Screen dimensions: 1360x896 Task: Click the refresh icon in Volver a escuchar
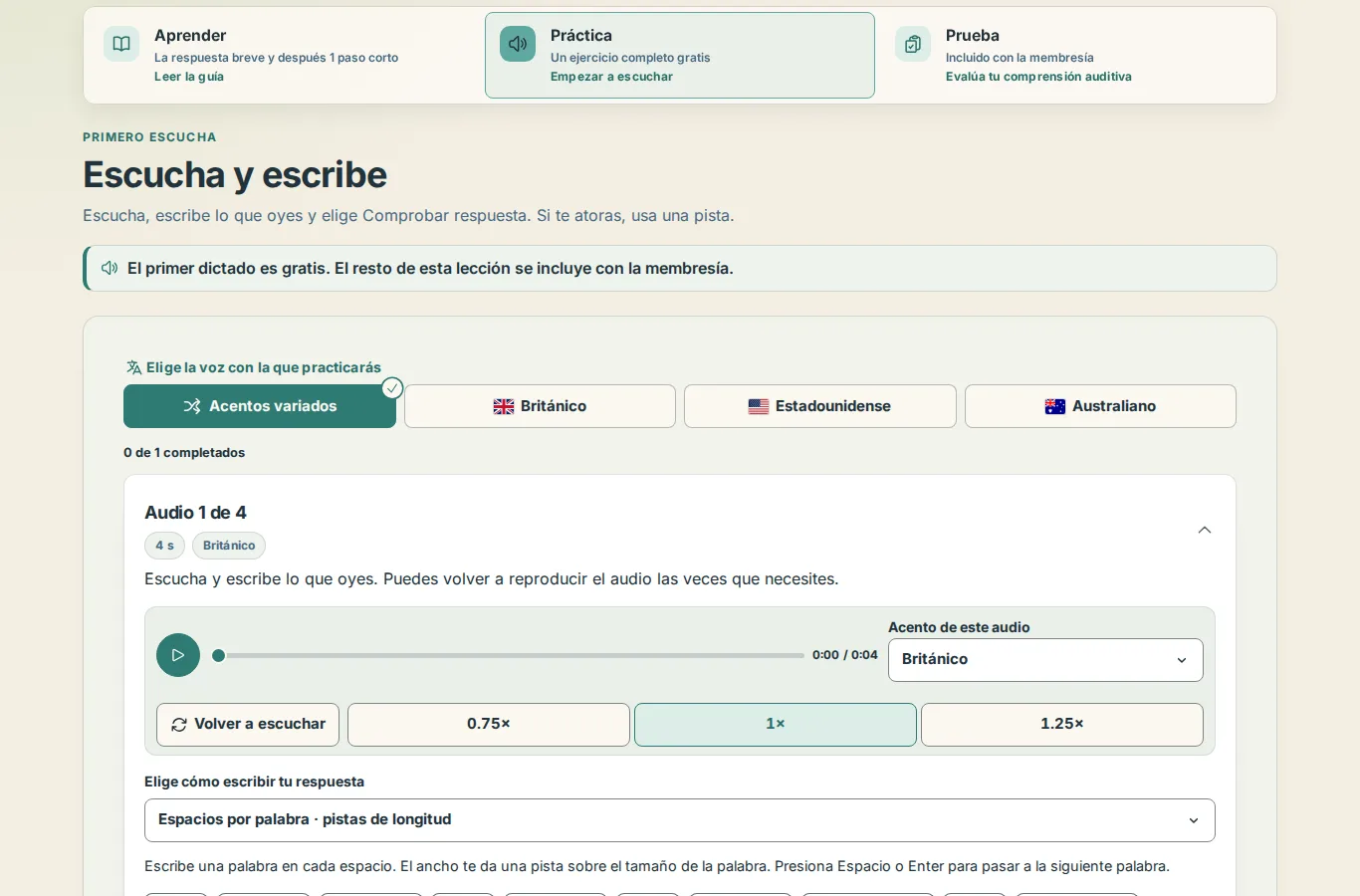pyautogui.click(x=179, y=725)
